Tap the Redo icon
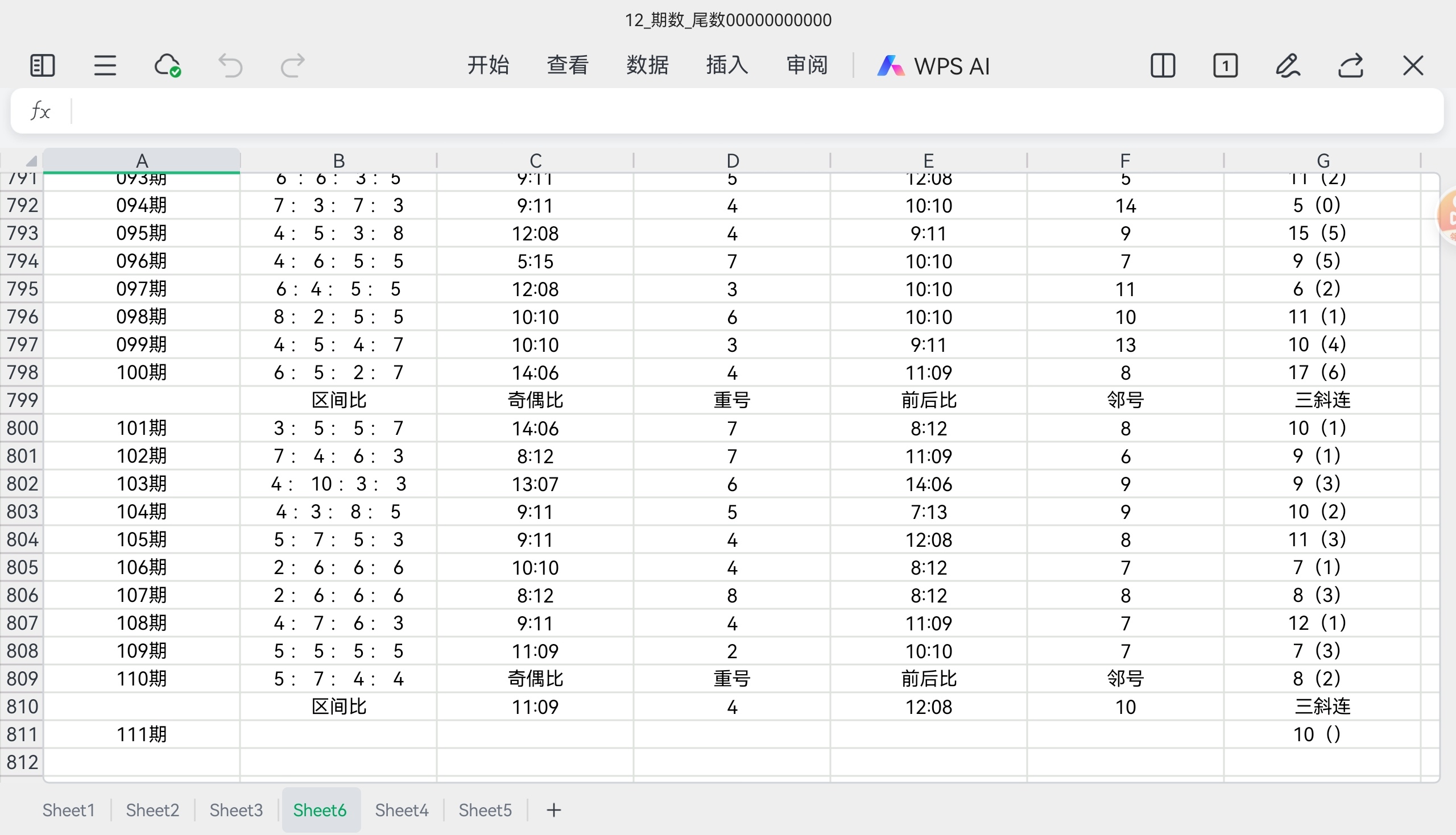Image resolution: width=1456 pixels, height=835 pixels. point(292,65)
